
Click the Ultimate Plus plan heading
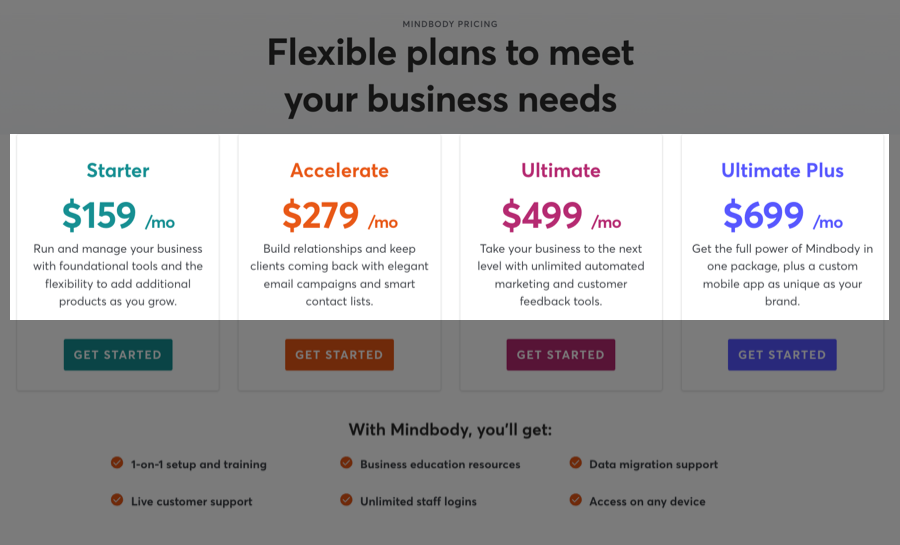(782, 170)
